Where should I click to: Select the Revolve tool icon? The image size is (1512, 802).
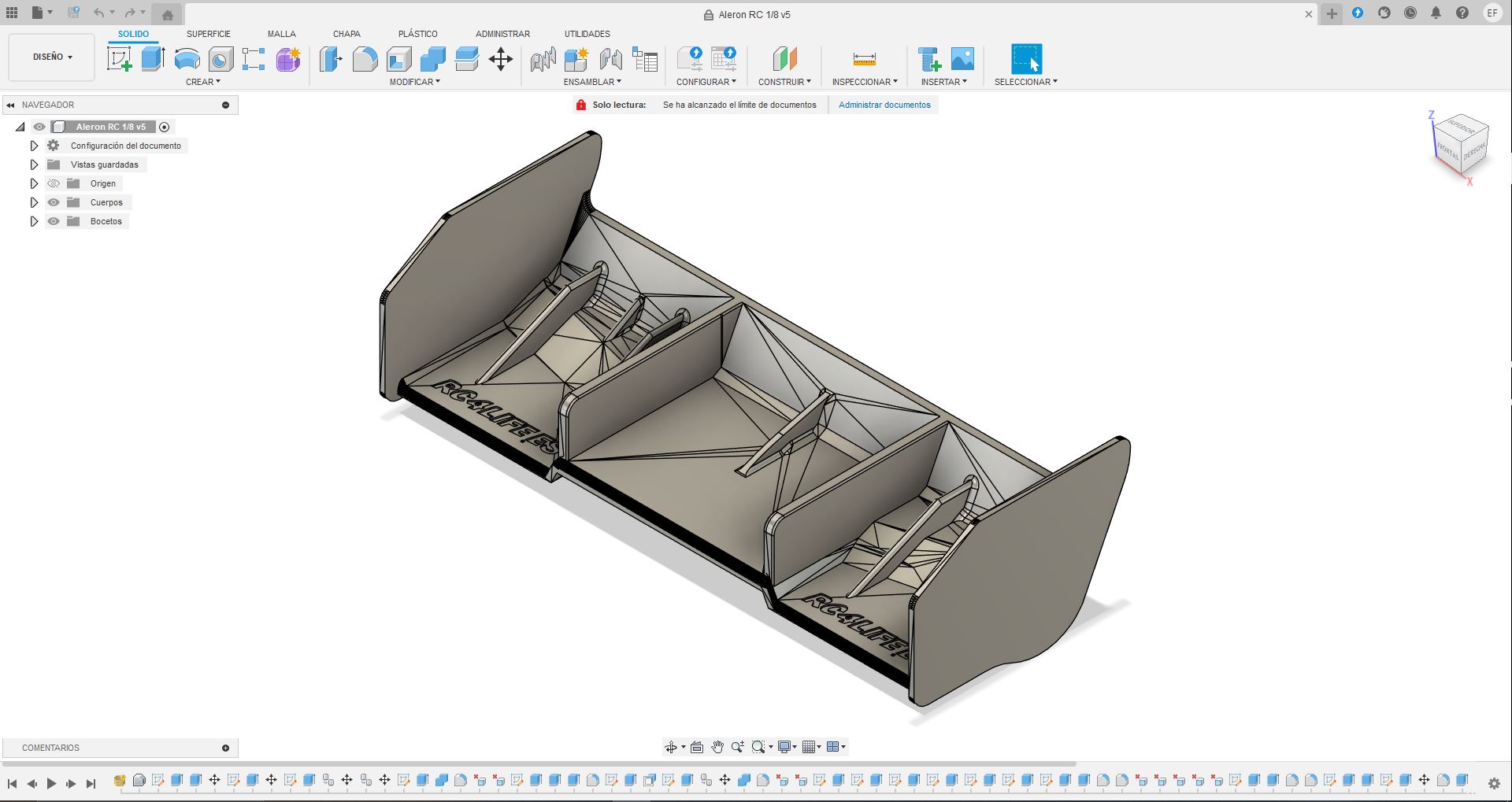(187, 59)
